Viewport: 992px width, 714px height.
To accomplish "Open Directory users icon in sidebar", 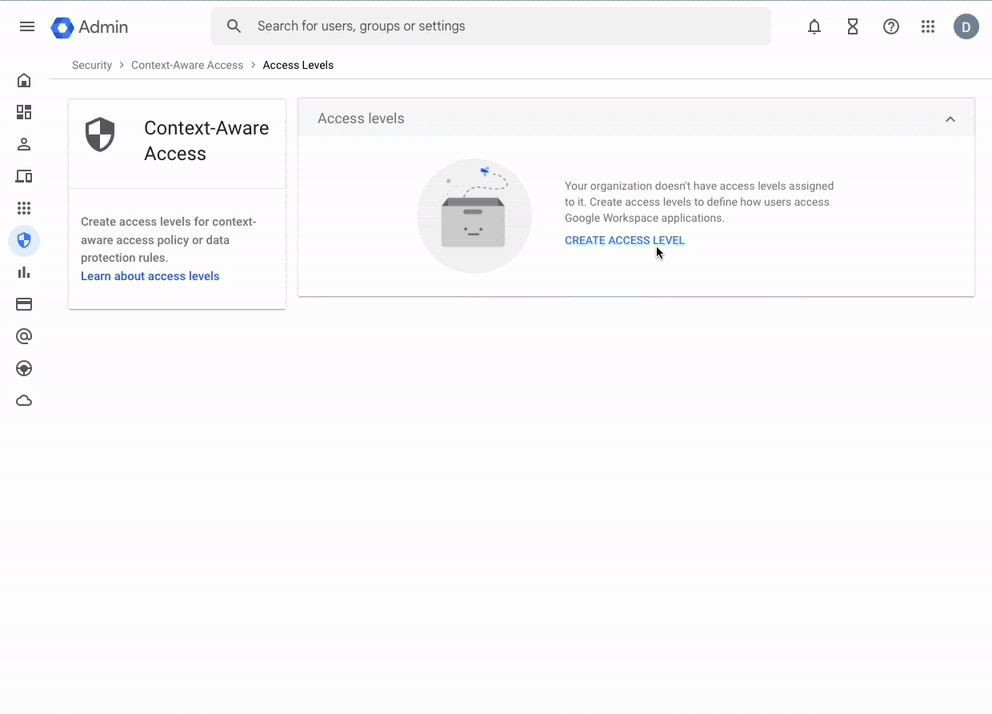I will pos(24,144).
